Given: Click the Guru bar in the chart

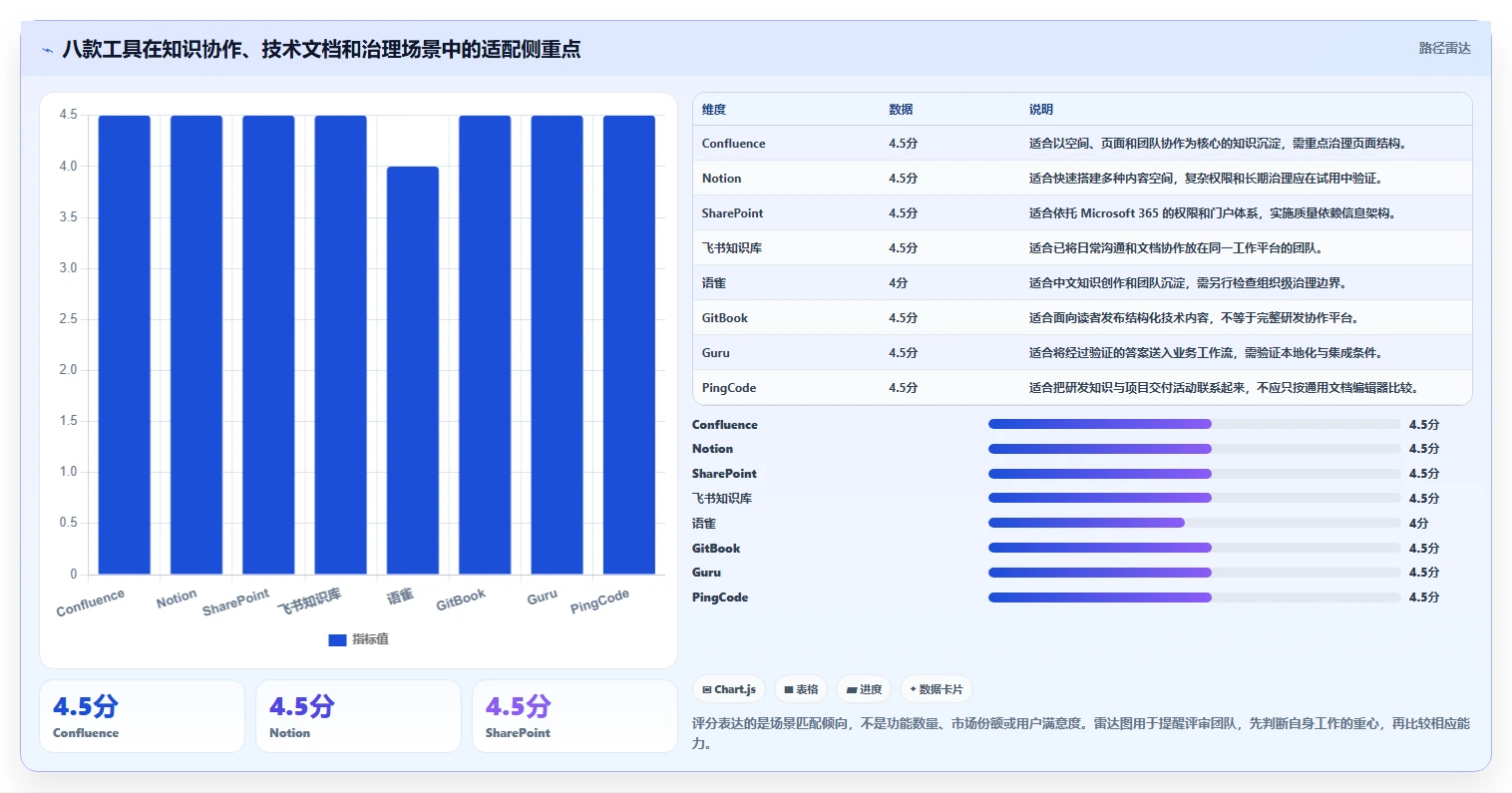Looking at the screenshot, I should [x=557, y=345].
